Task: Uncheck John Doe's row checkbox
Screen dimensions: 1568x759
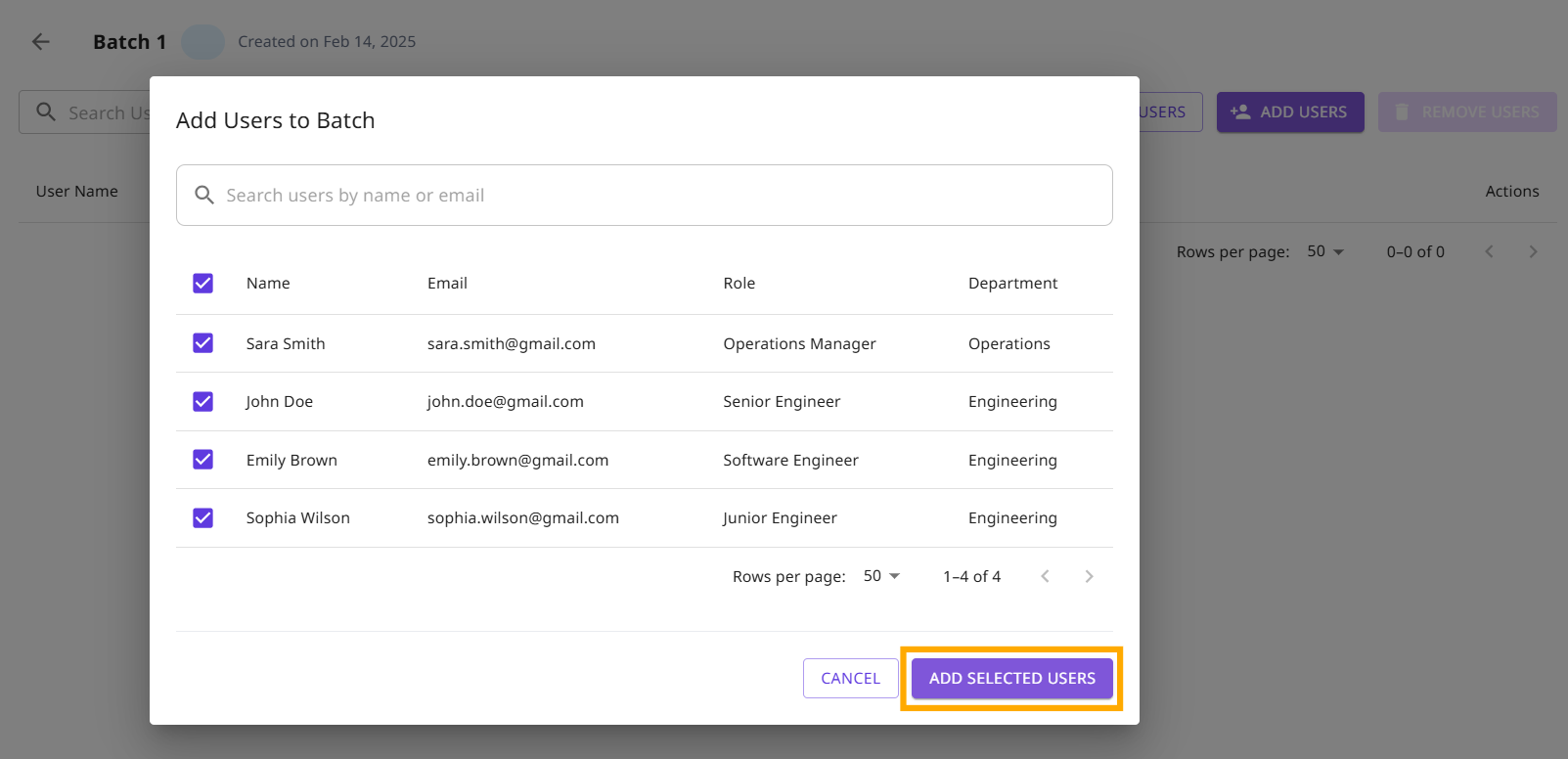Action: [x=203, y=402]
